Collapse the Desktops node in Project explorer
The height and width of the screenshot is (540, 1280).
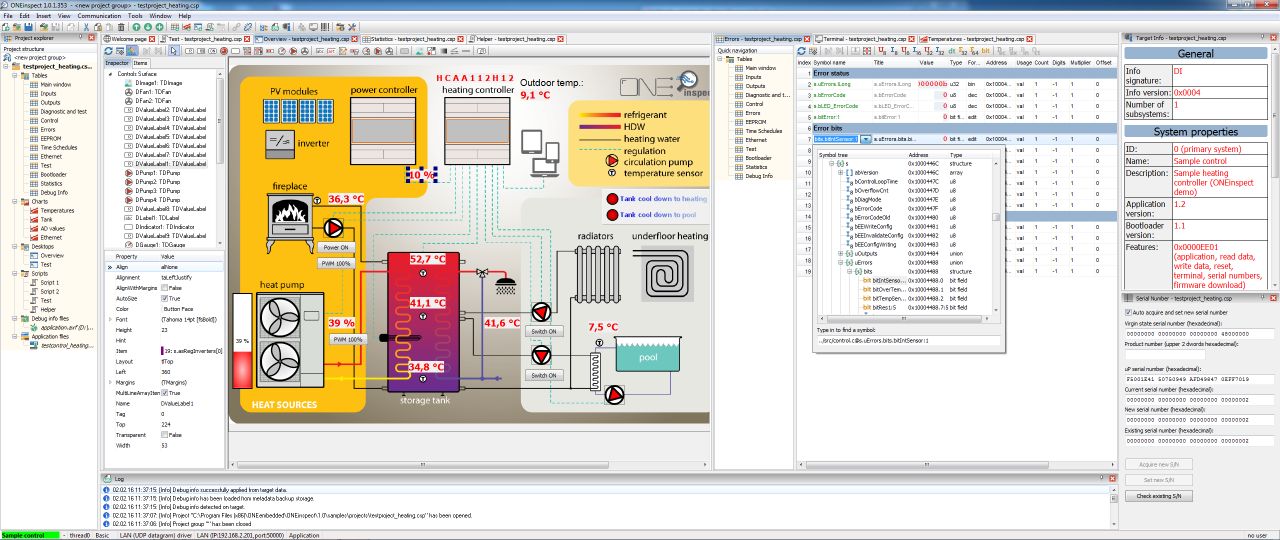click(14, 245)
